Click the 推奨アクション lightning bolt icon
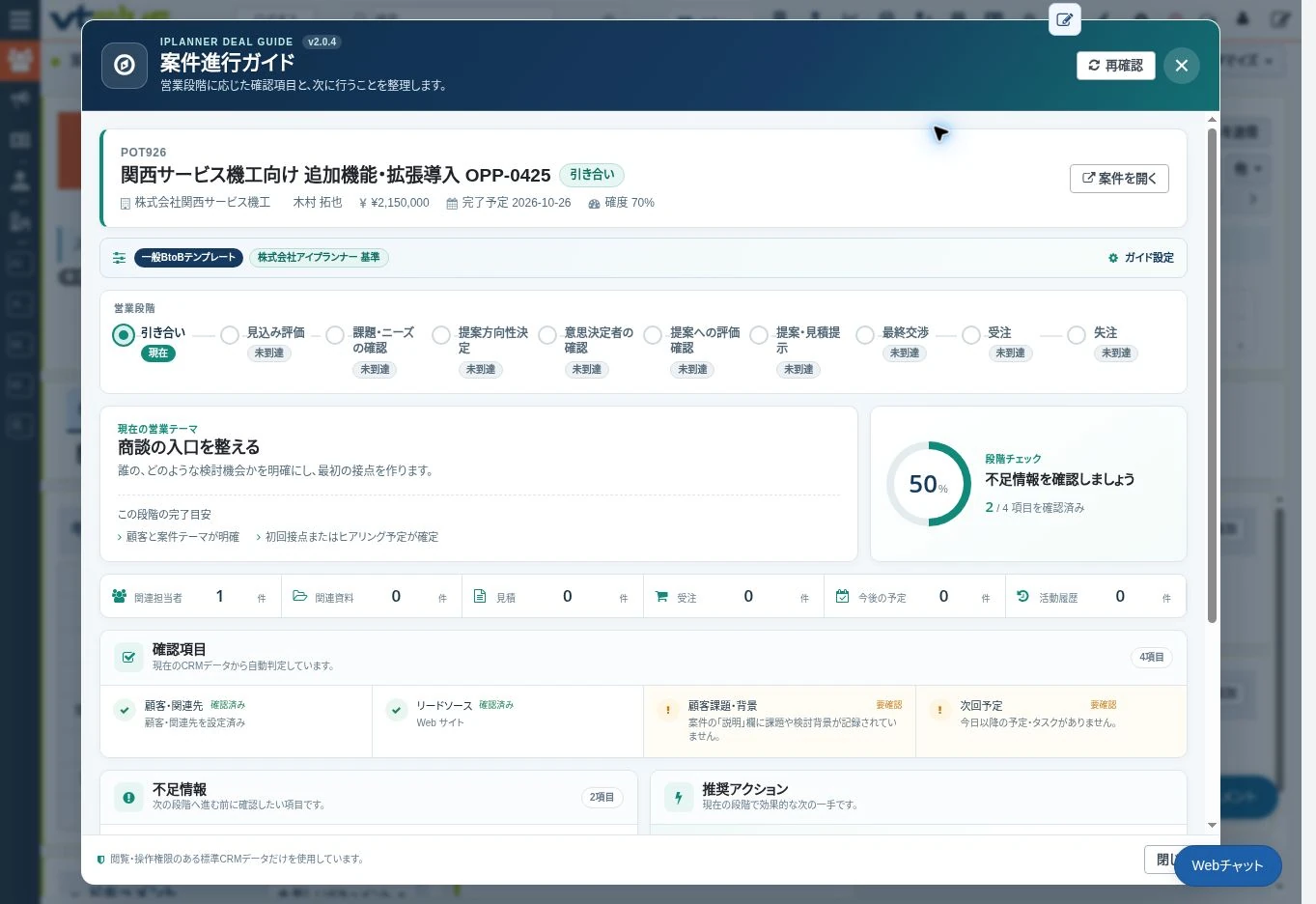The image size is (1316, 904). [679, 797]
